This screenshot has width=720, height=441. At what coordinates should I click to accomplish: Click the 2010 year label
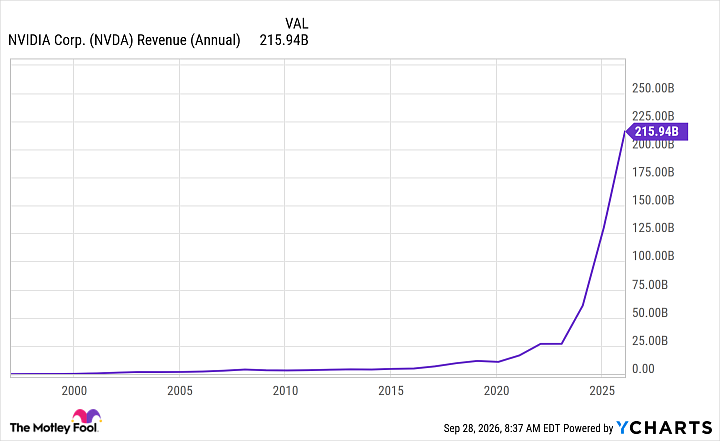click(x=285, y=390)
